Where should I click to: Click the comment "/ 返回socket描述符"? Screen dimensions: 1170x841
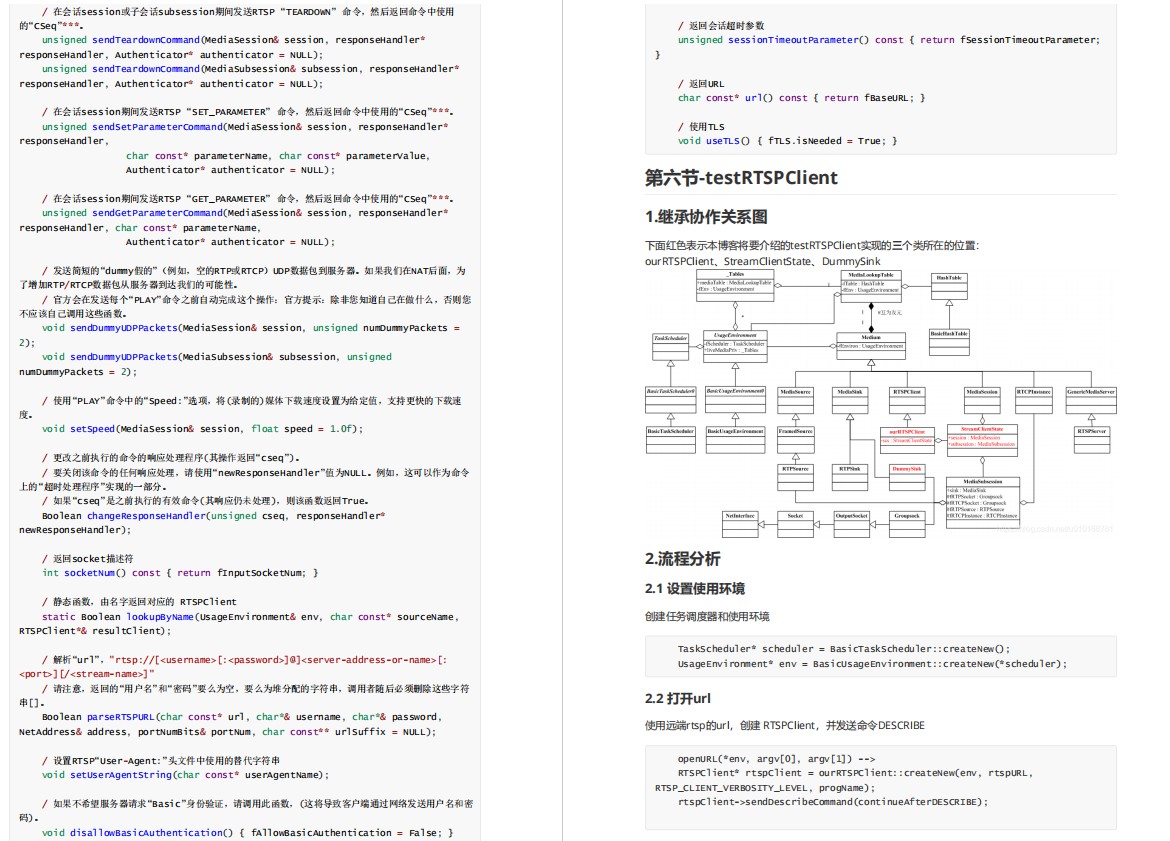point(87,559)
